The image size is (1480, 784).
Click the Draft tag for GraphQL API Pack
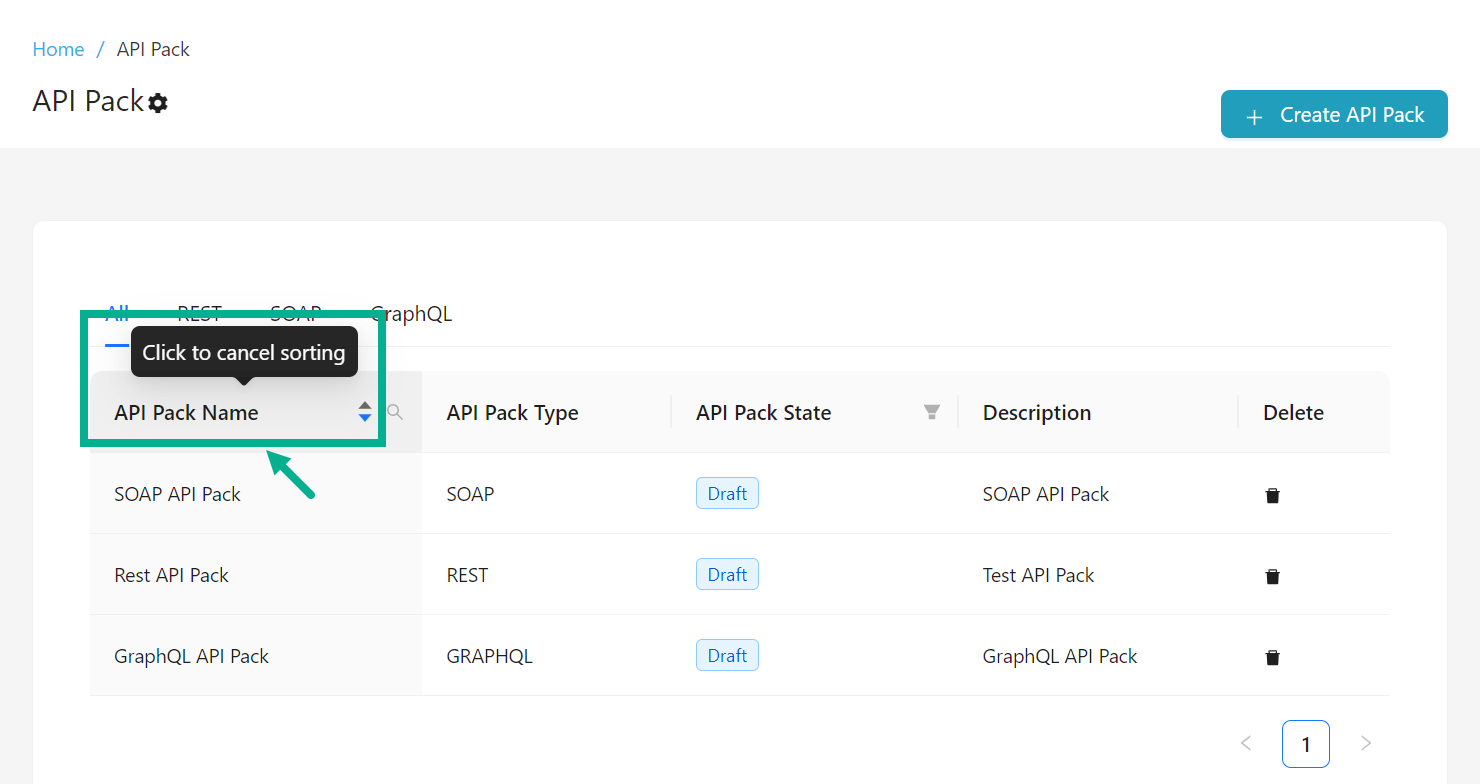coord(727,656)
